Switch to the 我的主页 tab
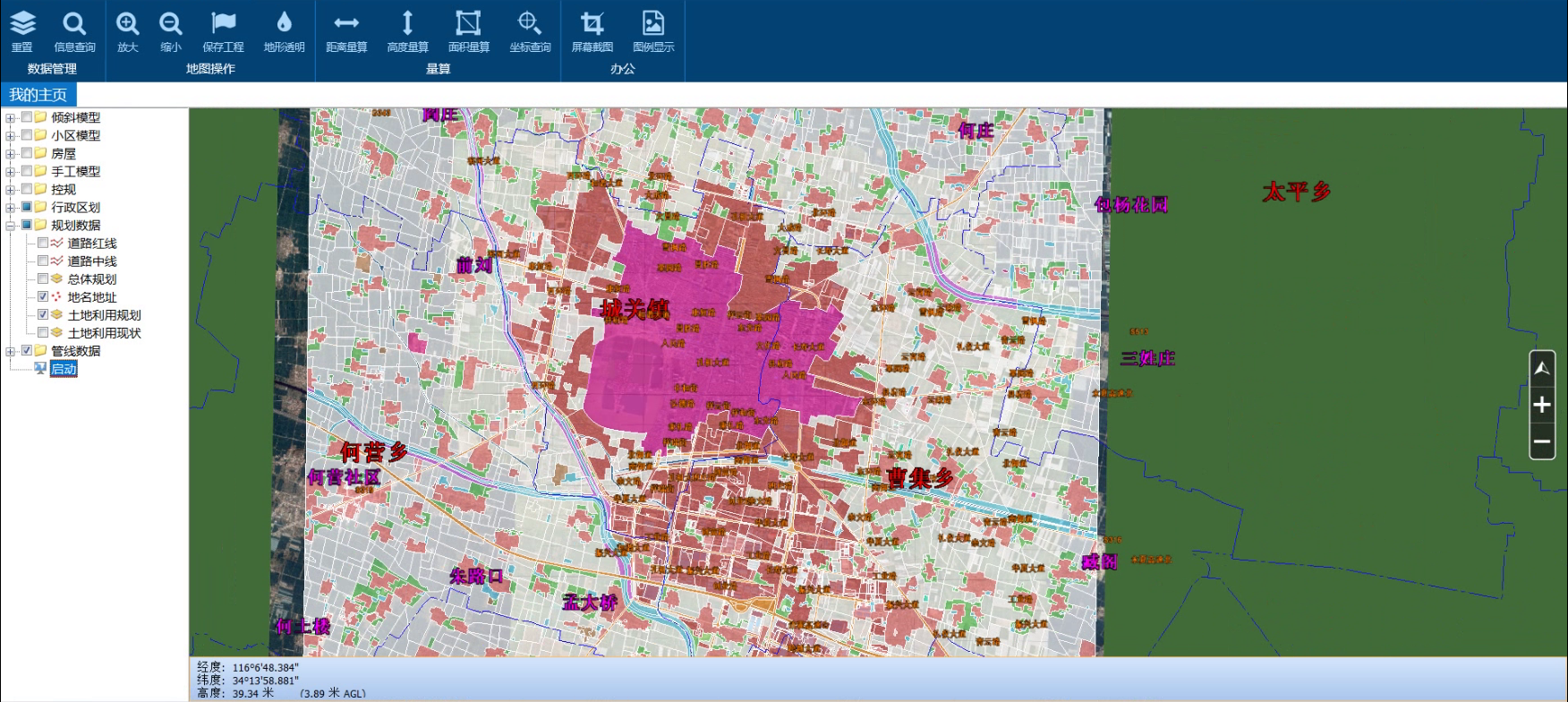The height and width of the screenshot is (702, 1568). 38,95
